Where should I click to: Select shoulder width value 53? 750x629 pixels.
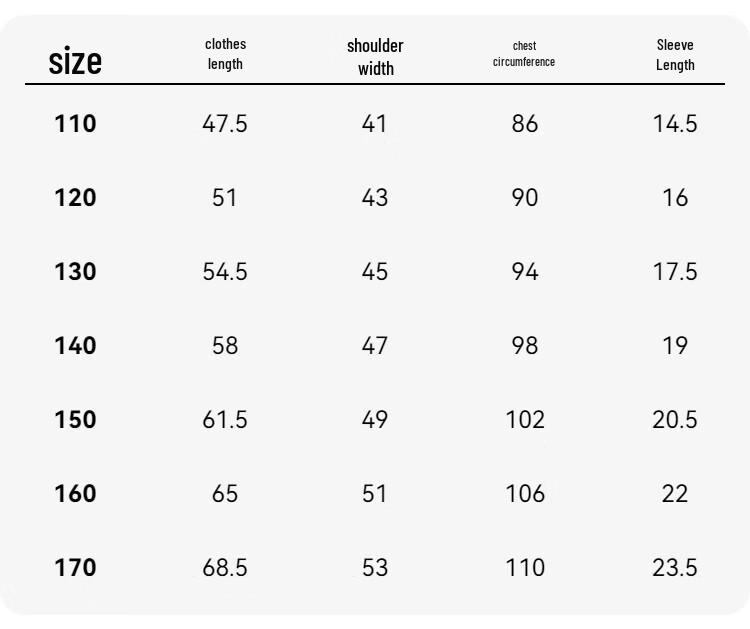tap(375, 567)
